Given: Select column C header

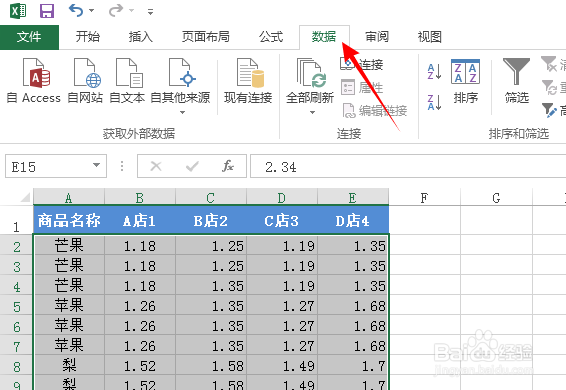Looking at the screenshot, I should point(211,198).
